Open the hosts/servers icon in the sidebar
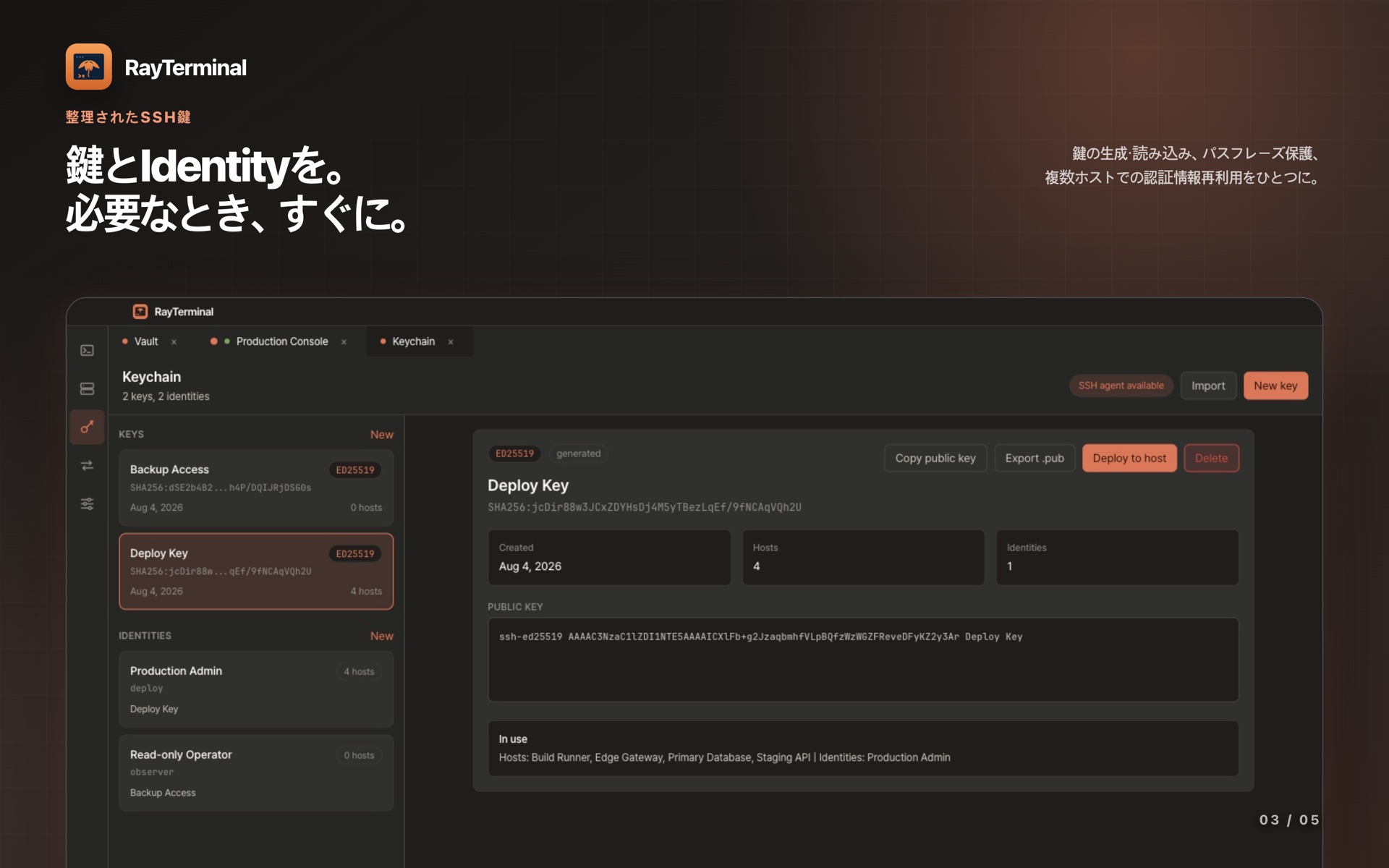The width and height of the screenshot is (1389, 868). tap(87, 389)
